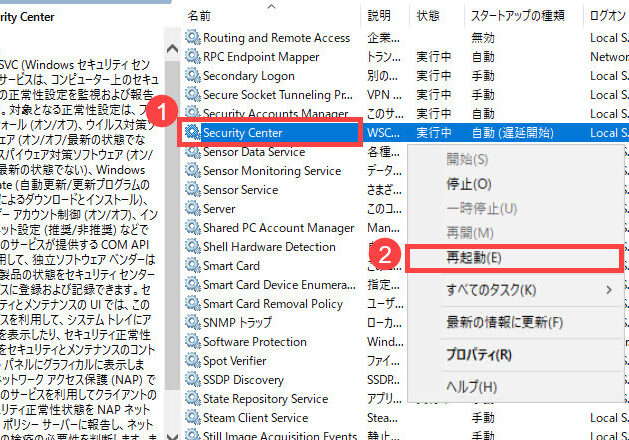Image resolution: width=629 pixels, height=440 pixels.
Task: Select the Smart Card service icon
Action: coord(192,266)
